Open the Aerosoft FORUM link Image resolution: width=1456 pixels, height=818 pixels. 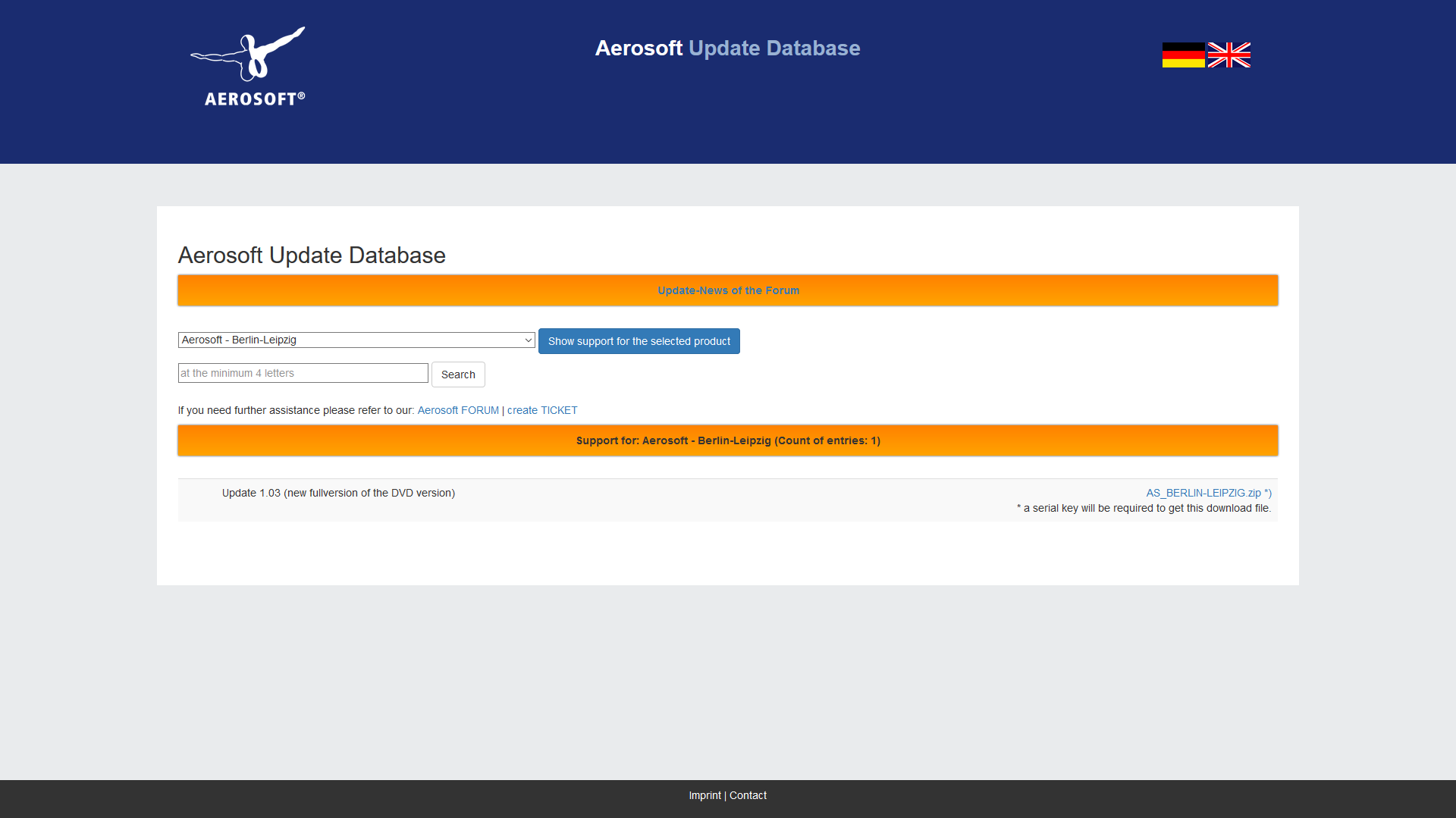point(458,410)
